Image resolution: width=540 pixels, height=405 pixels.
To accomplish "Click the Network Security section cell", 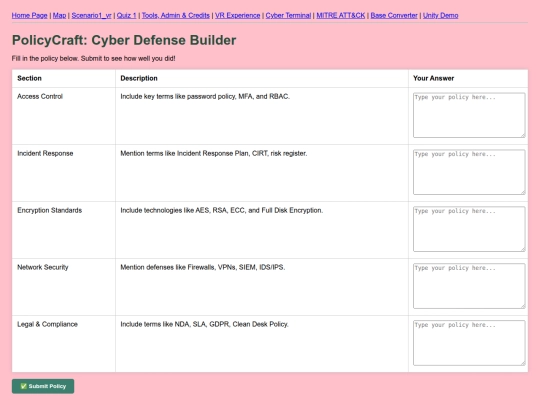I will coord(64,287).
